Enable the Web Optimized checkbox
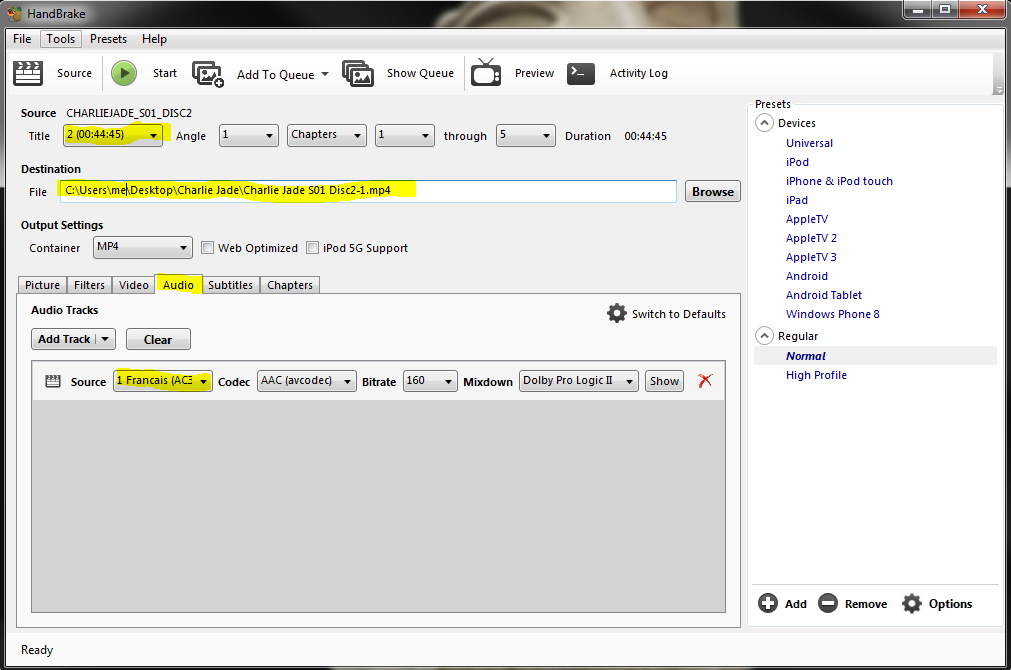The height and width of the screenshot is (670, 1011). pos(208,248)
